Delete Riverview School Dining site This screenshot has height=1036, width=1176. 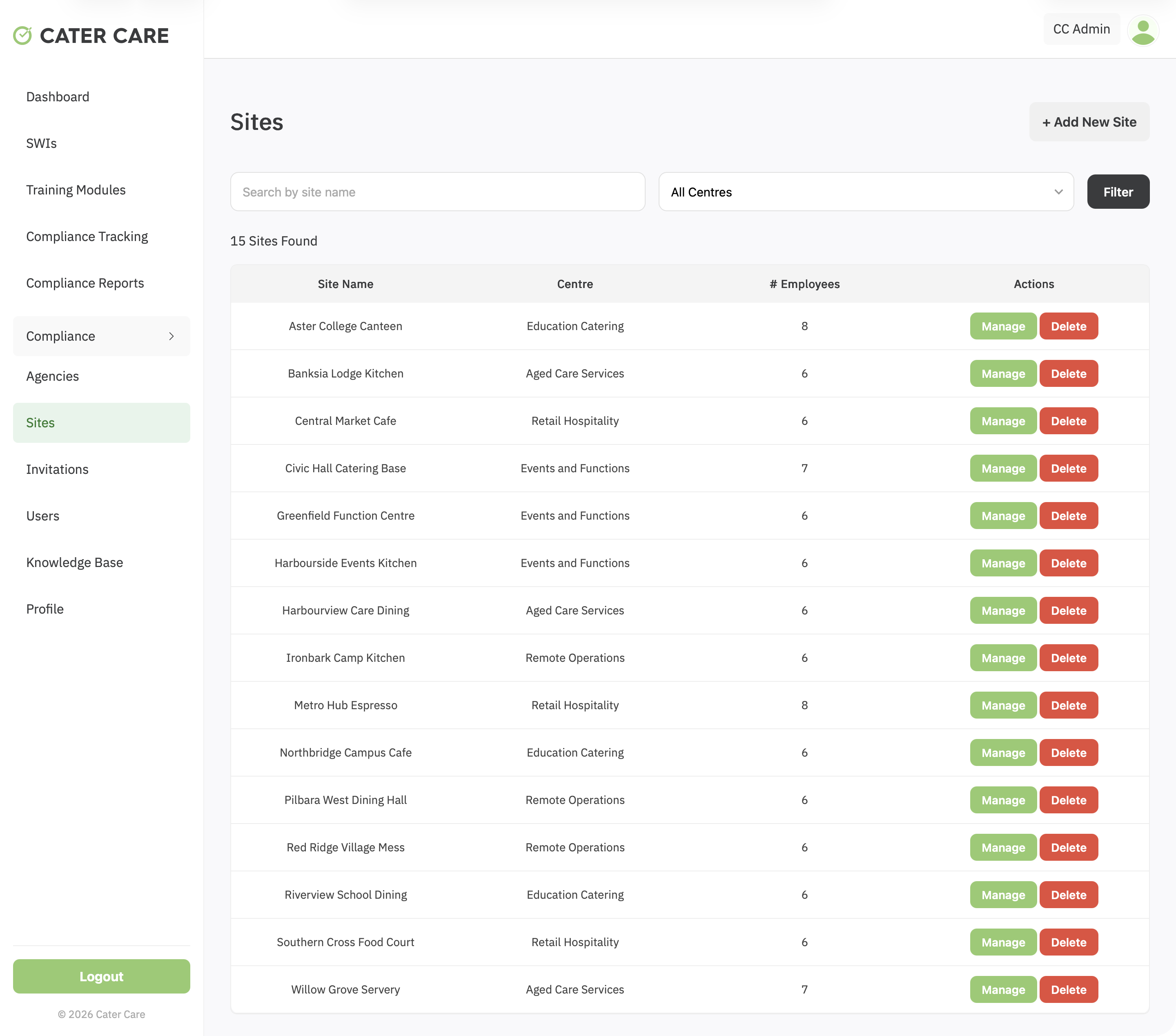(1069, 895)
